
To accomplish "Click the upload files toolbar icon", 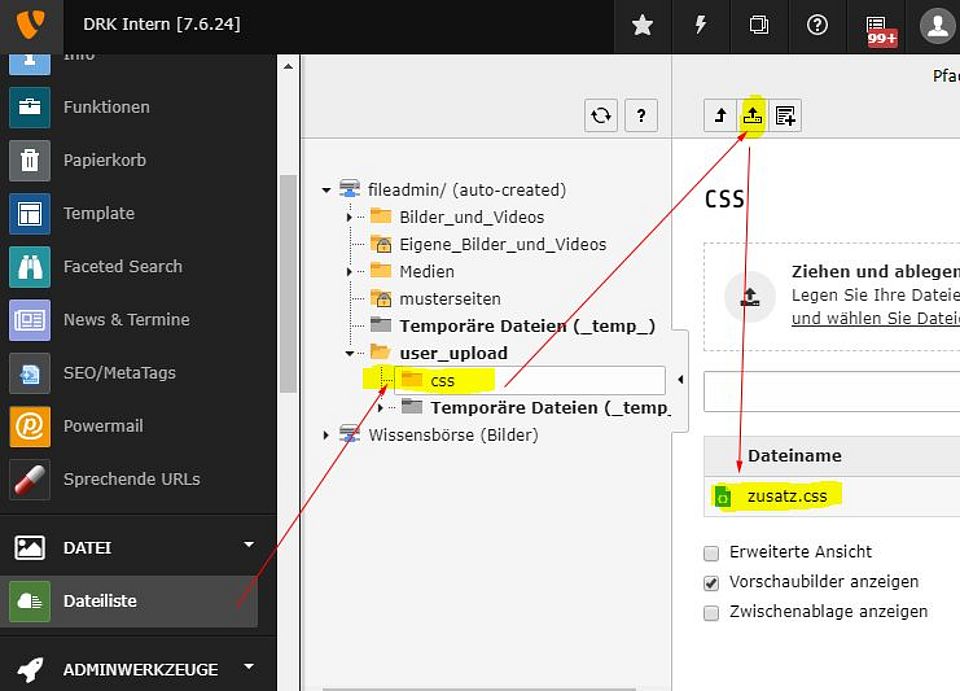I will 753,116.
